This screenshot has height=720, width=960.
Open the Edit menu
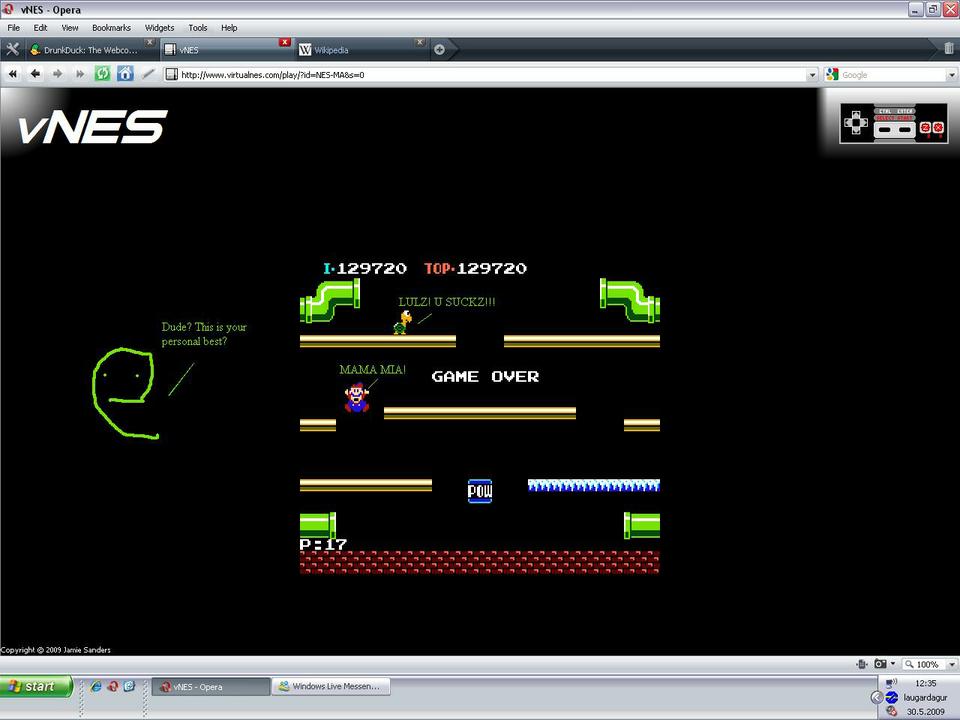click(40, 28)
